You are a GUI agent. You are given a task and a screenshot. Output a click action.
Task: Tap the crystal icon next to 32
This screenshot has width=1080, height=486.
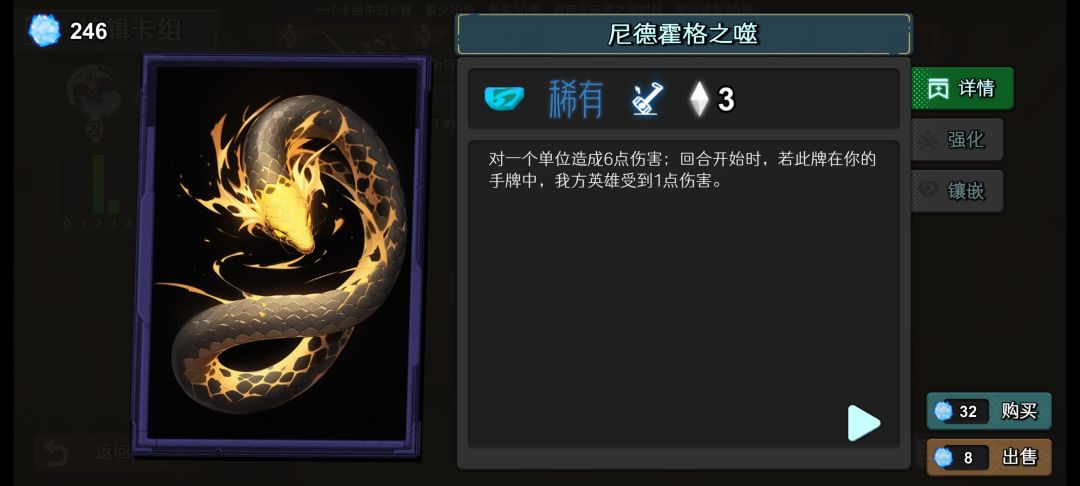[943, 411]
